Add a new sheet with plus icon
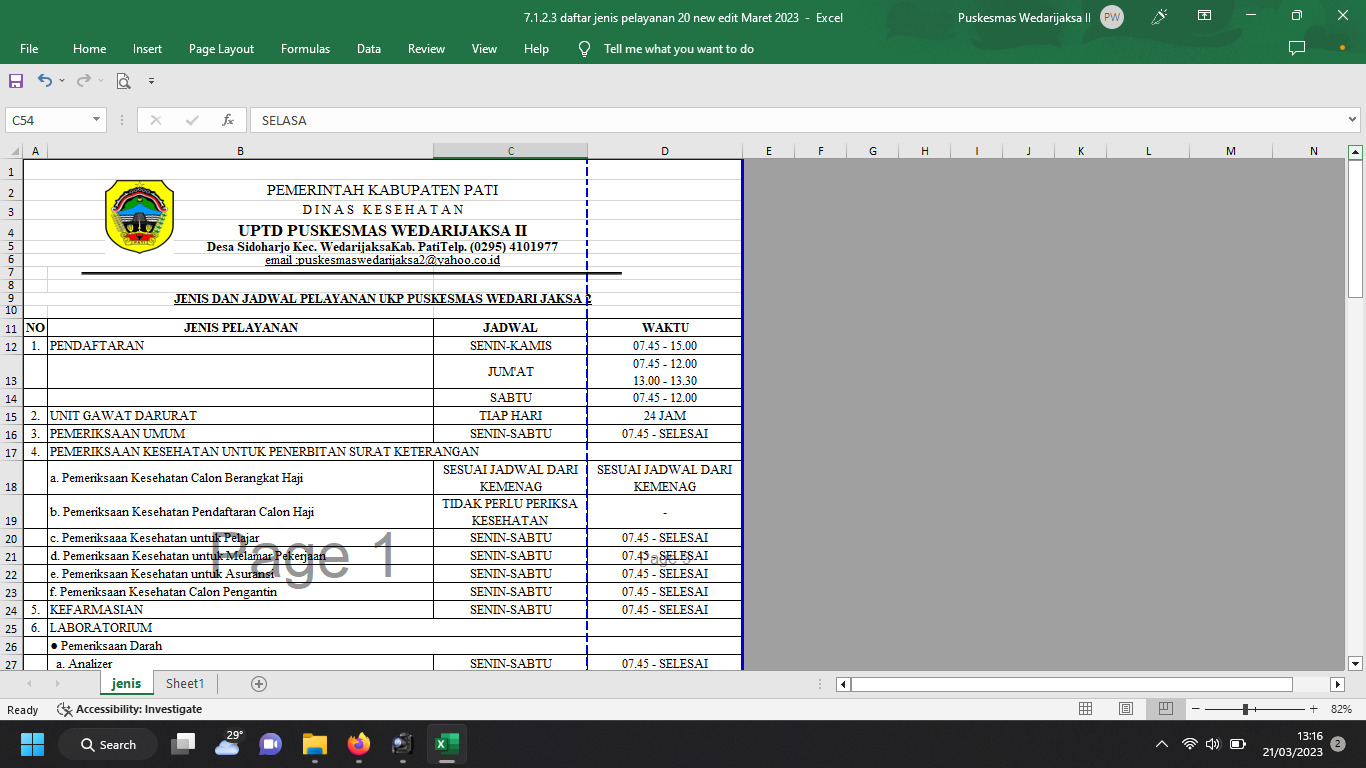The width and height of the screenshot is (1366, 768). 259,684
